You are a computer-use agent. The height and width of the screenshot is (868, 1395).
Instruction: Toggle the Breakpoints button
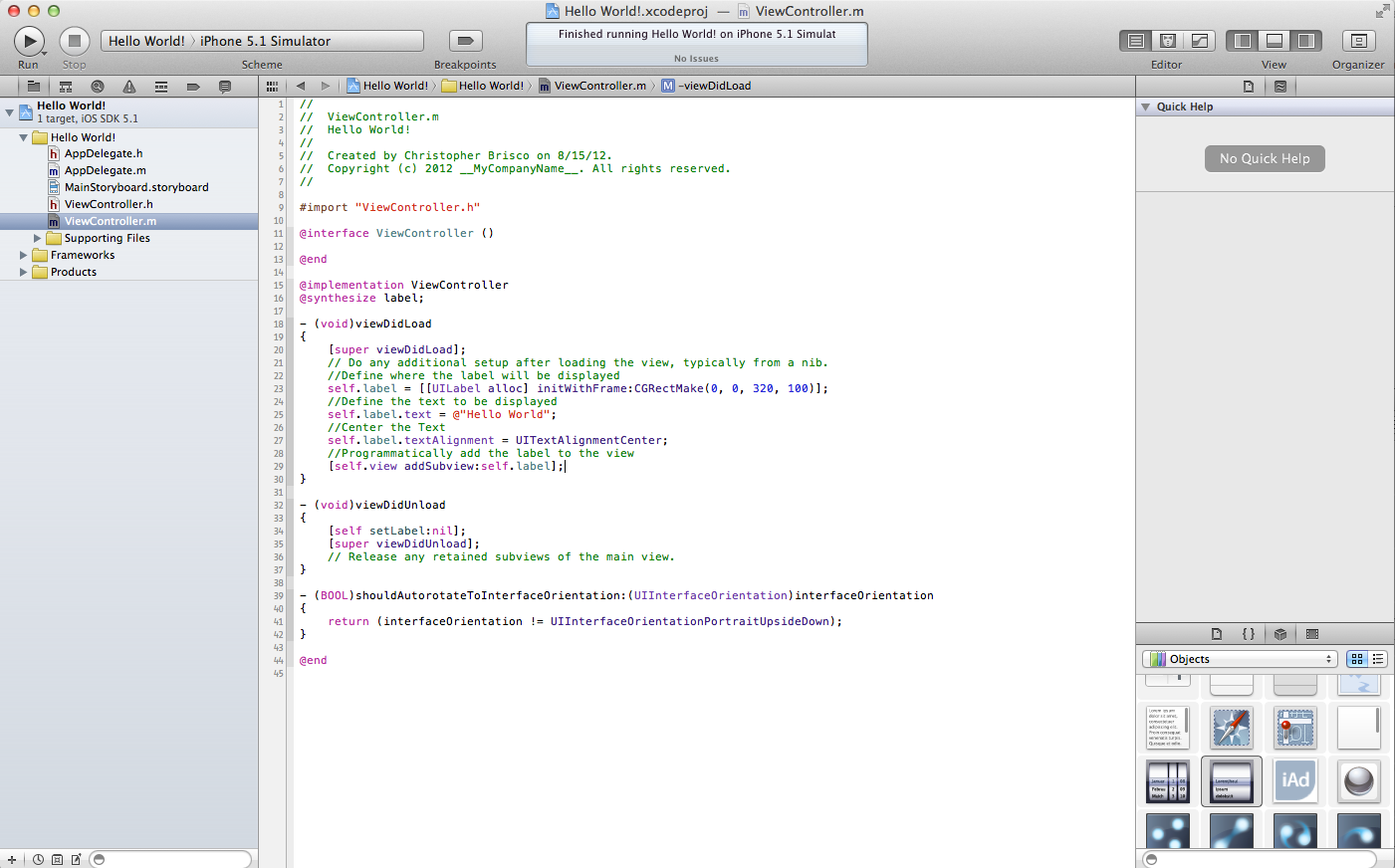(465, 41)
